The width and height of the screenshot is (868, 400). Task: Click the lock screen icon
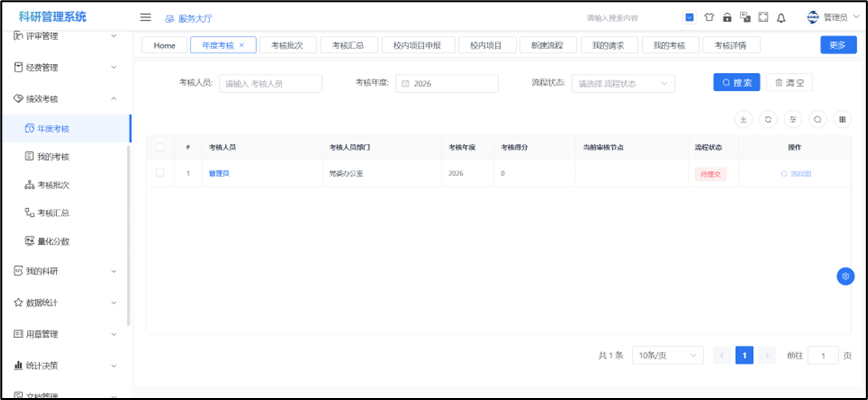(727, 17)
